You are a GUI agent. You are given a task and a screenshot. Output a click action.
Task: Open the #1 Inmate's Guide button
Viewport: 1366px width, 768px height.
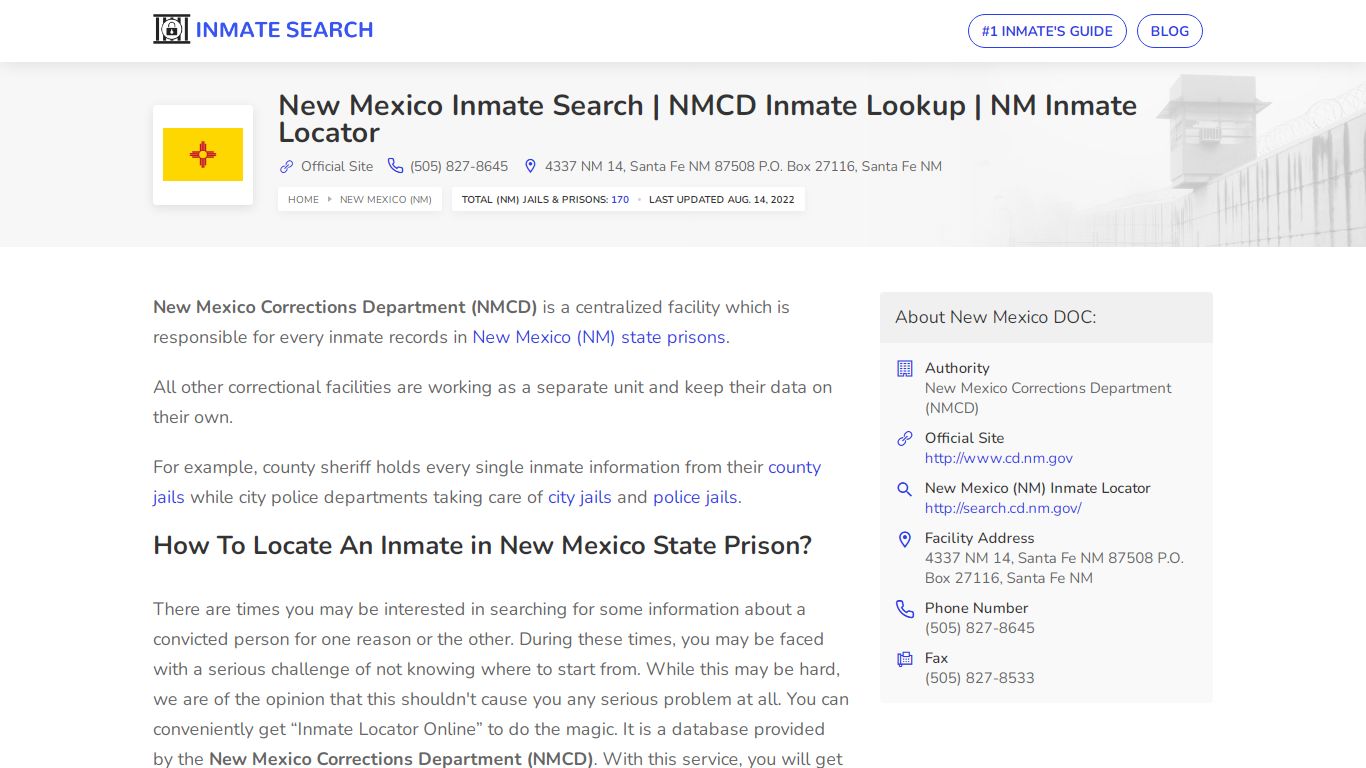pyautogui.click(x=1047, y=31)
